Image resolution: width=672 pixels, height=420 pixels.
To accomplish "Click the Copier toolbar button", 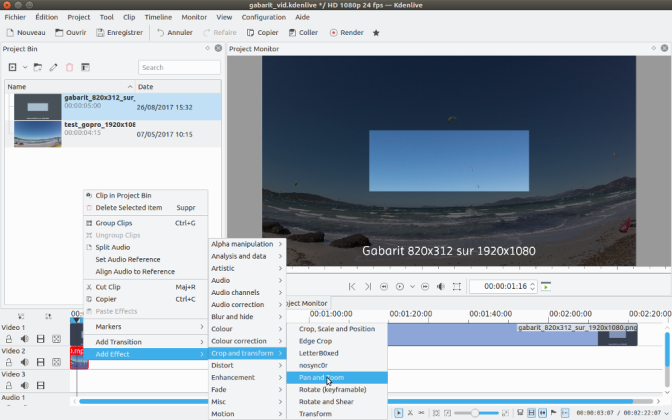I will pyautogui.click(x=262, y=33).
